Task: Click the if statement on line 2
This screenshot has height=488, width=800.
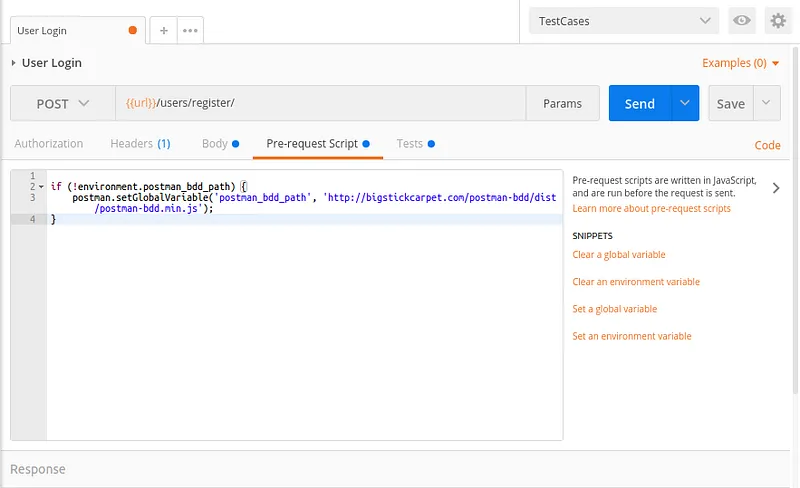Action: coord(148,186)
